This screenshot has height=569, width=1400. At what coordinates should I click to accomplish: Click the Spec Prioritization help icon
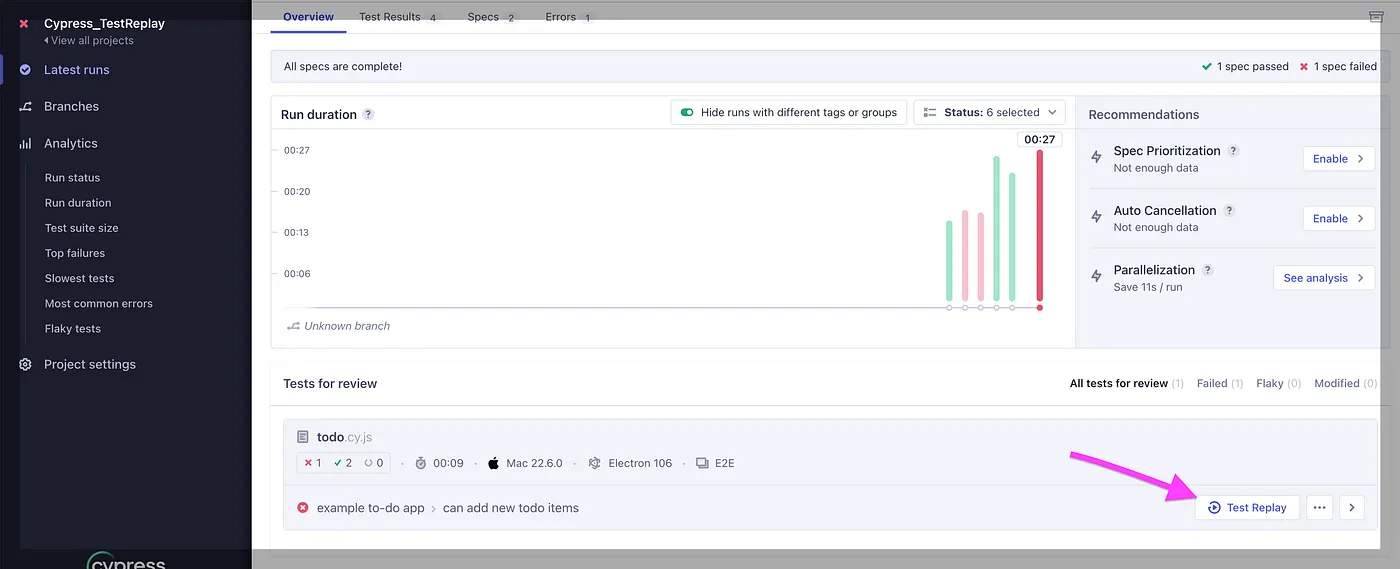1233,151
